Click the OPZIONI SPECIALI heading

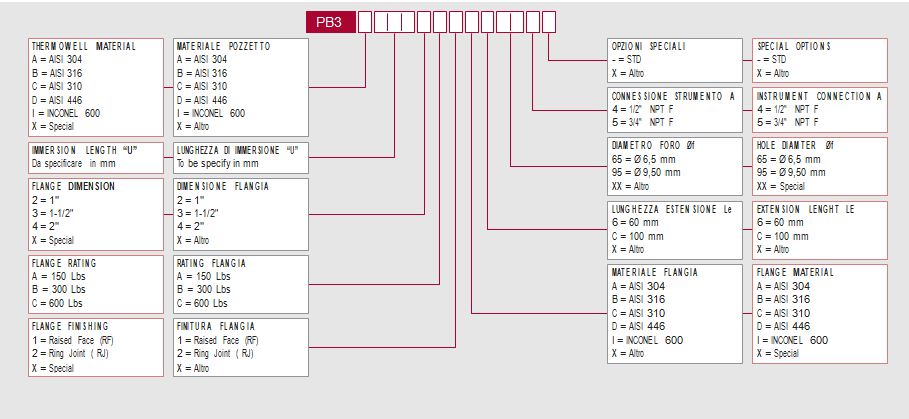tap(649, 47)
